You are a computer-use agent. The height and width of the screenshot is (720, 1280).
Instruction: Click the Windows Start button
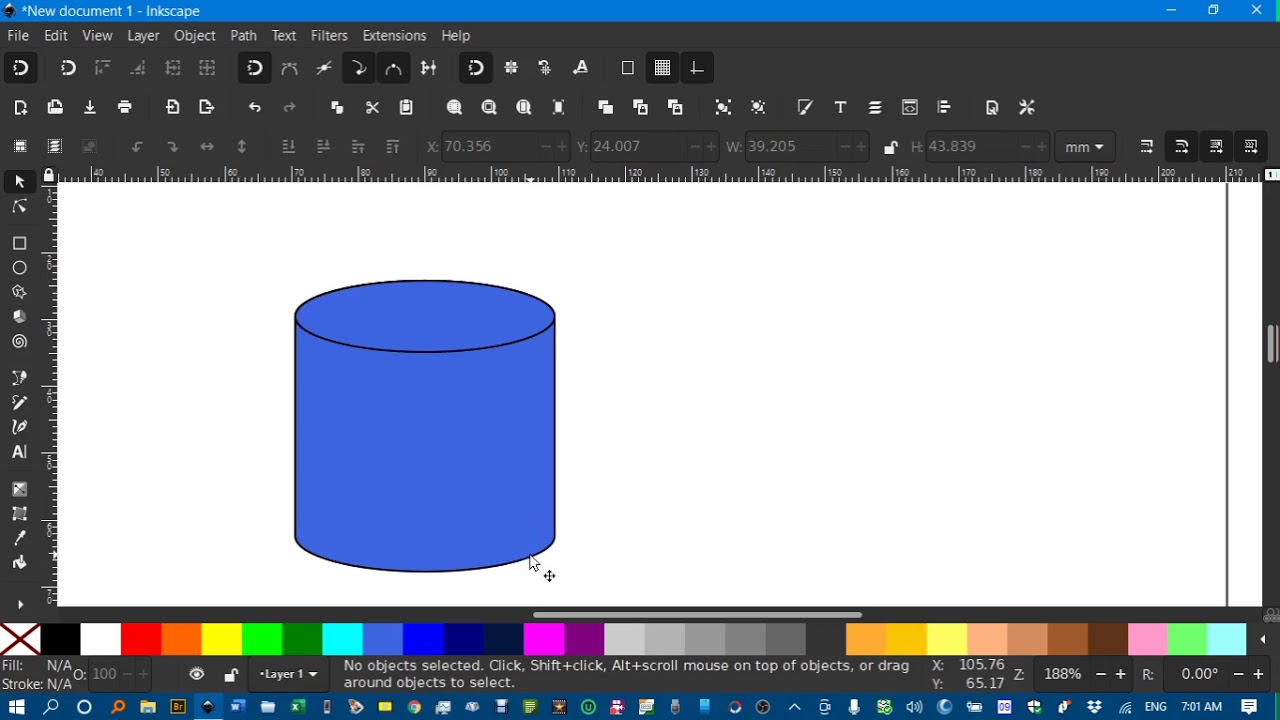click(17, 708)
